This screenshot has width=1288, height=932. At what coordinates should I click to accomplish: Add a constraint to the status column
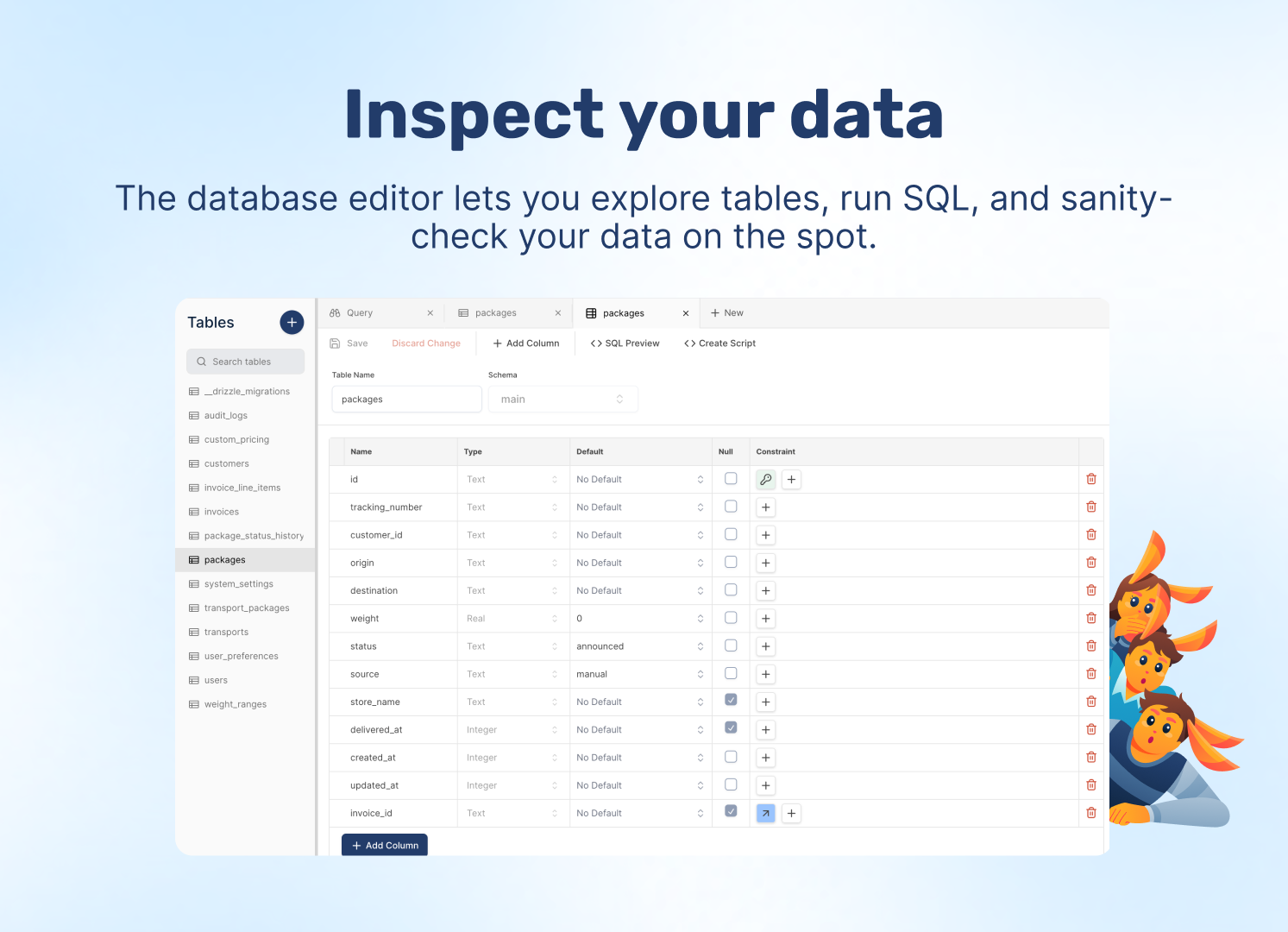(766, 646)
